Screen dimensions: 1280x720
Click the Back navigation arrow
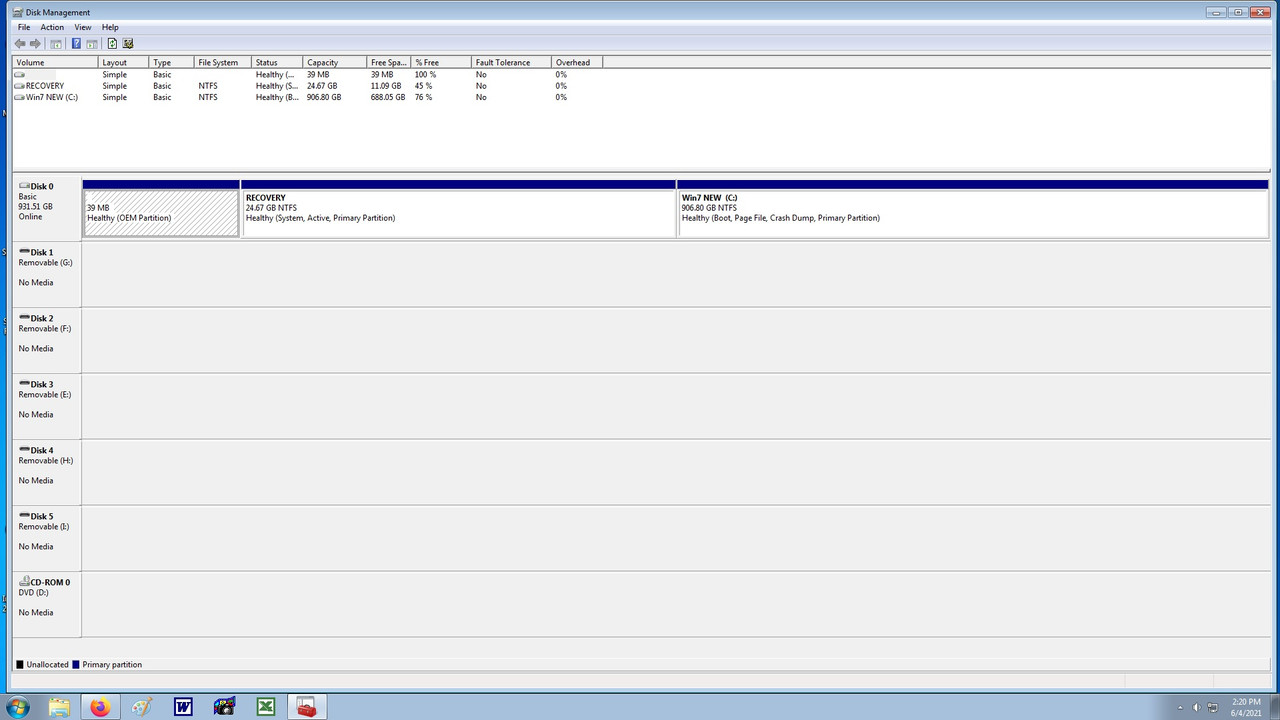(18, 44)
